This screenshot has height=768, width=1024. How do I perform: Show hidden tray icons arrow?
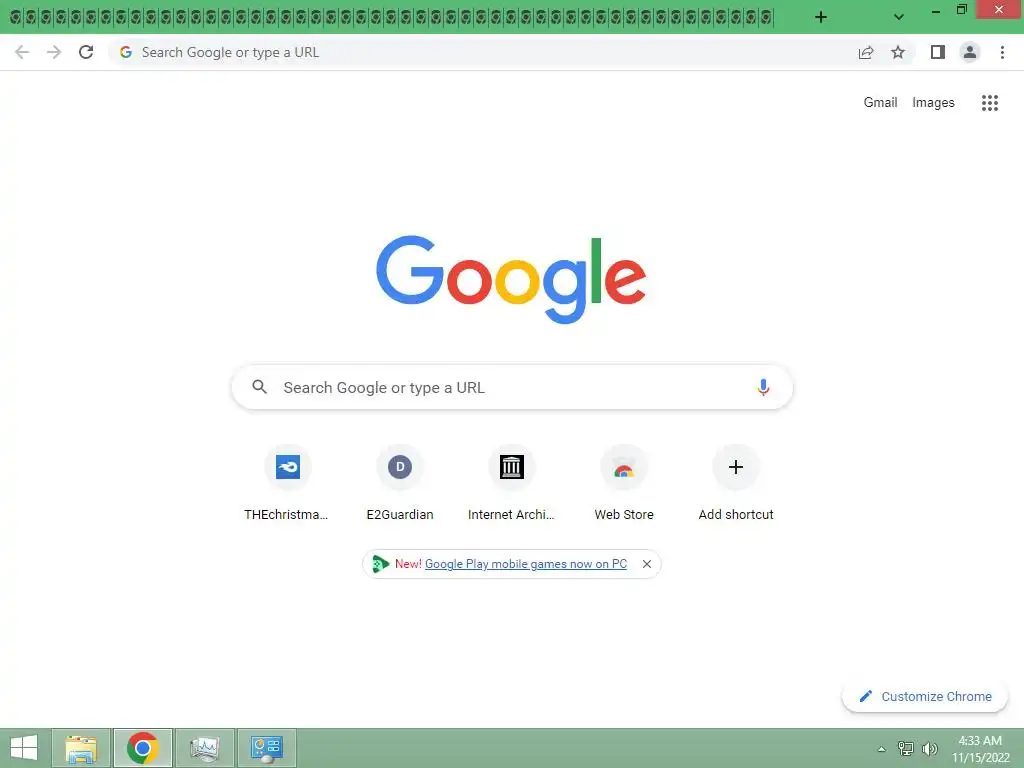coord(882,748)
